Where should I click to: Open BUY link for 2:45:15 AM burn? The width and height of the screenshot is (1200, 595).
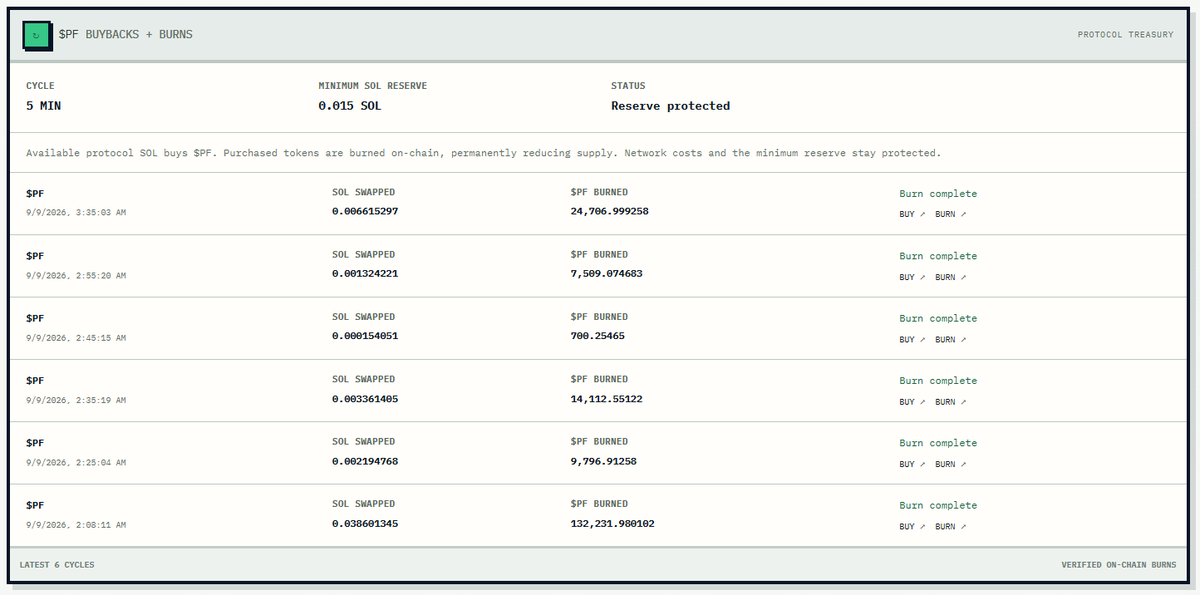point(912,339)
